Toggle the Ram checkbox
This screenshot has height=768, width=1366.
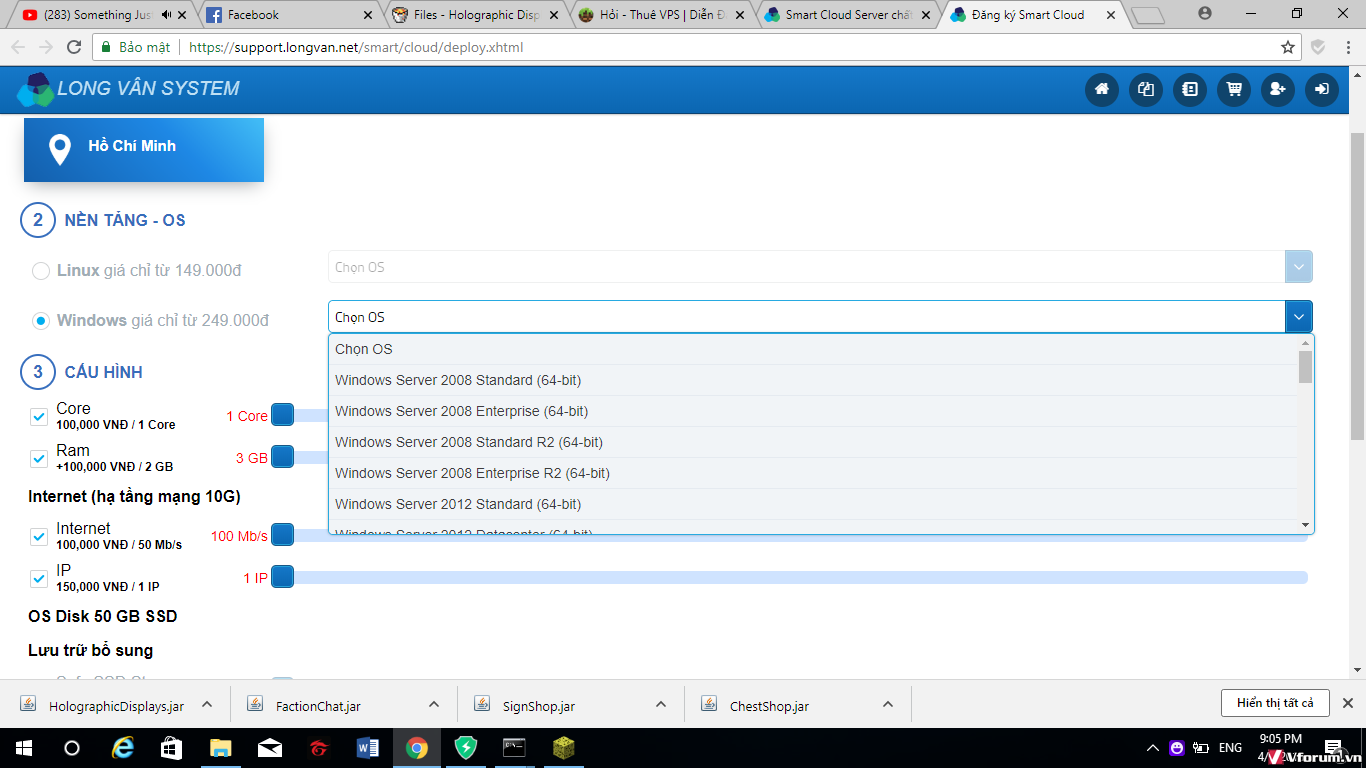39,458
